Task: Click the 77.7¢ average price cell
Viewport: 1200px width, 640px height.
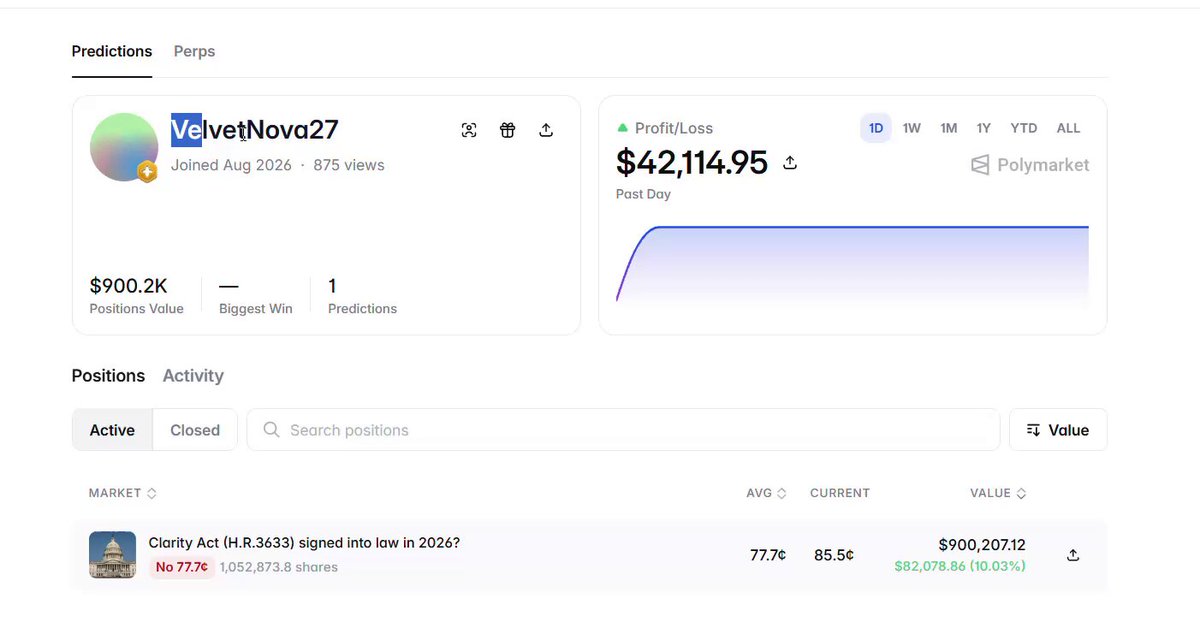Action: pos(768,555)
